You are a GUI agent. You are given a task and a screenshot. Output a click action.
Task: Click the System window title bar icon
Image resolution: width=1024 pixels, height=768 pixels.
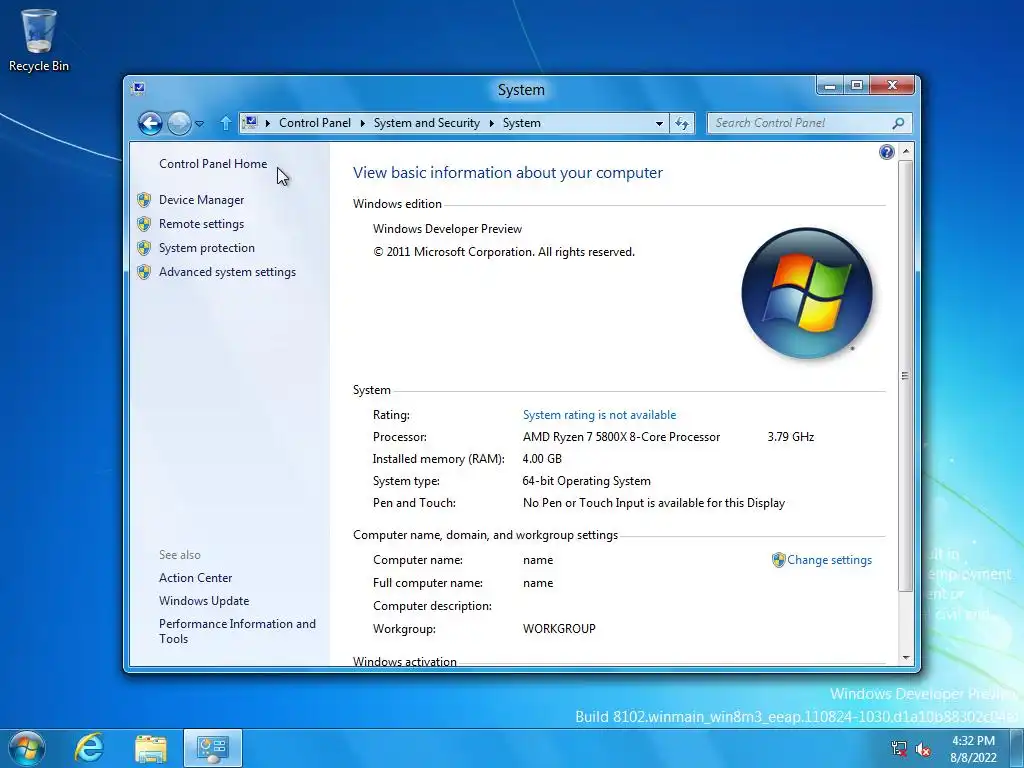point(138,89)
